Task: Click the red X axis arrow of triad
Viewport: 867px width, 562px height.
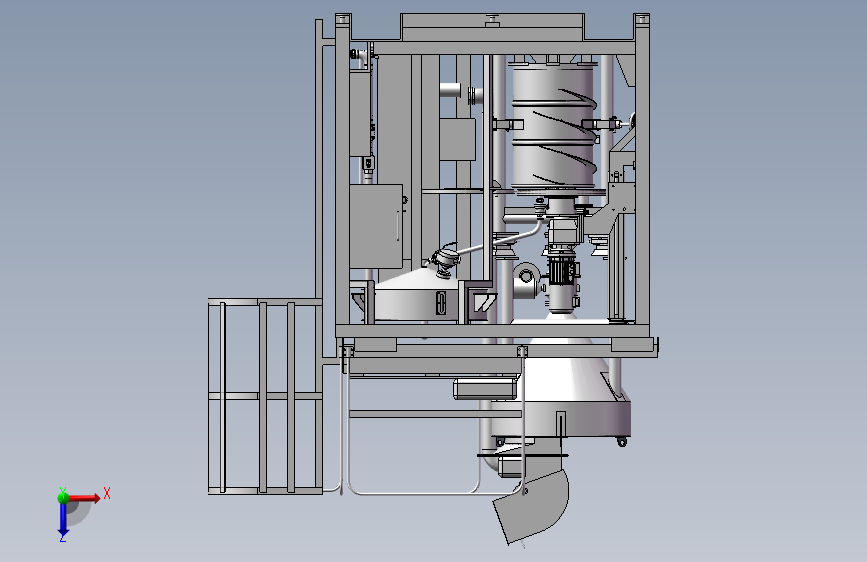Action: [x=84, y=498]
